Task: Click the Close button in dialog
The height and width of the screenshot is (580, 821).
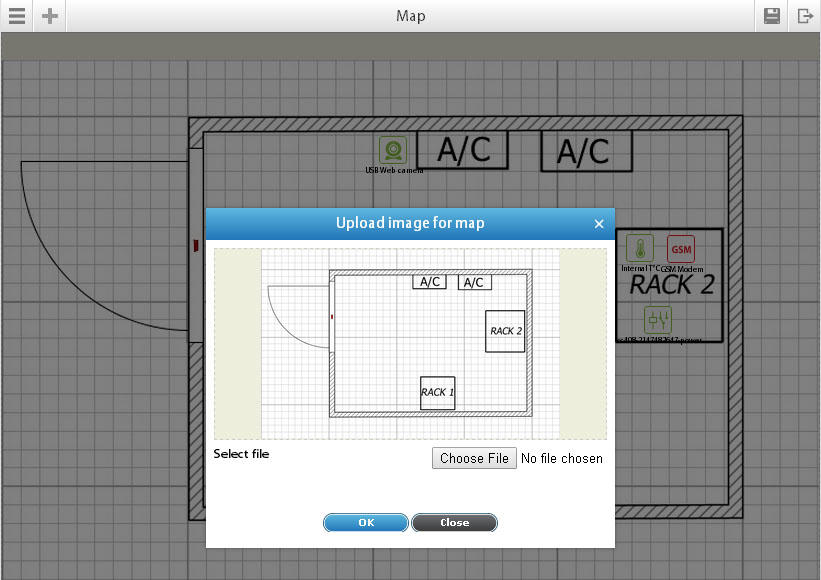Action: coord(454,522)
